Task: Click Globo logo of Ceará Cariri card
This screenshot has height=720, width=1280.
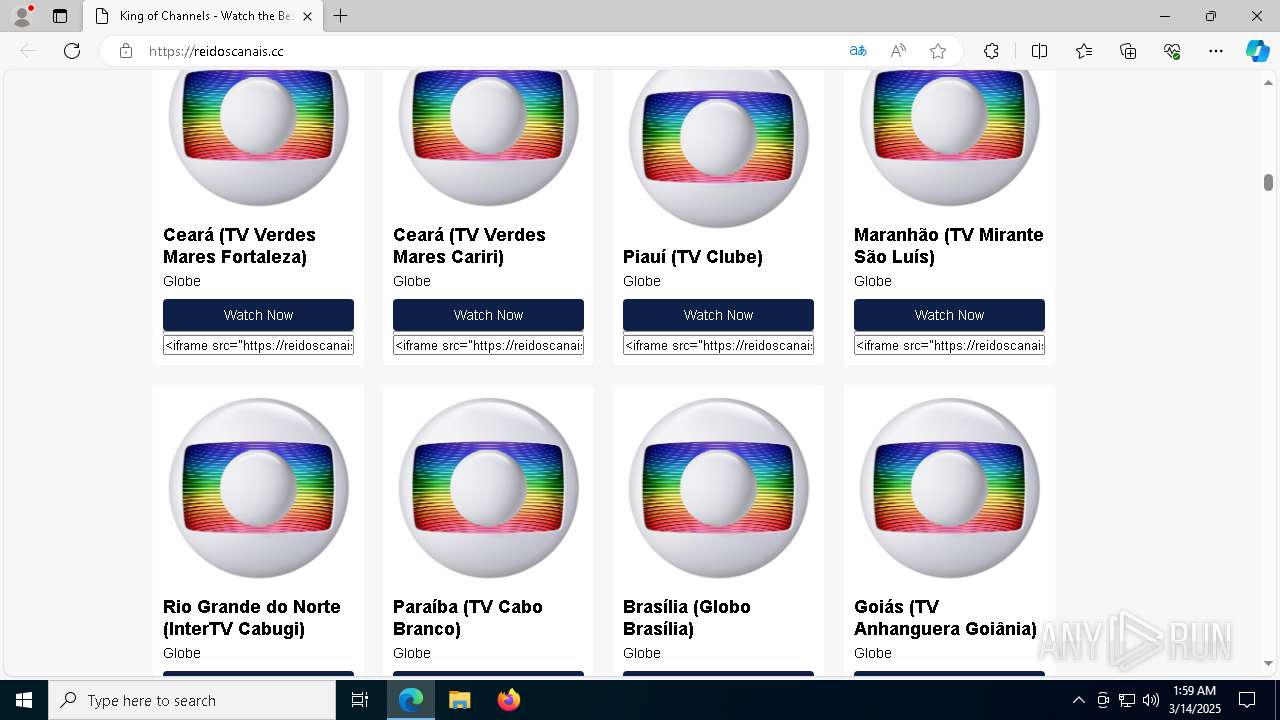Action: [488, 138]
